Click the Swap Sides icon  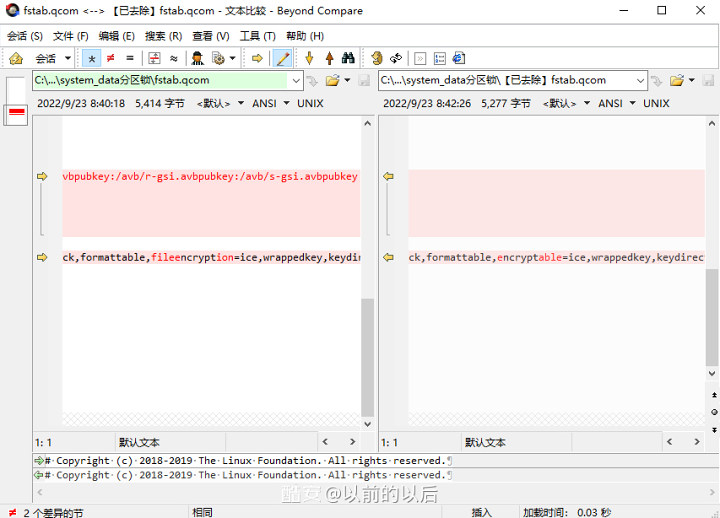pyautogui.click(x=377, y=58)
